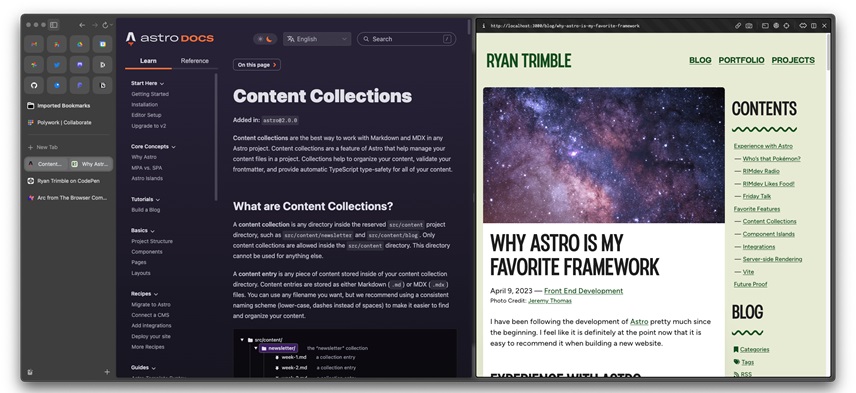This screenshot has height=393, width=856.
Task: Collapse the Basics section
Action: click(142, 230)
